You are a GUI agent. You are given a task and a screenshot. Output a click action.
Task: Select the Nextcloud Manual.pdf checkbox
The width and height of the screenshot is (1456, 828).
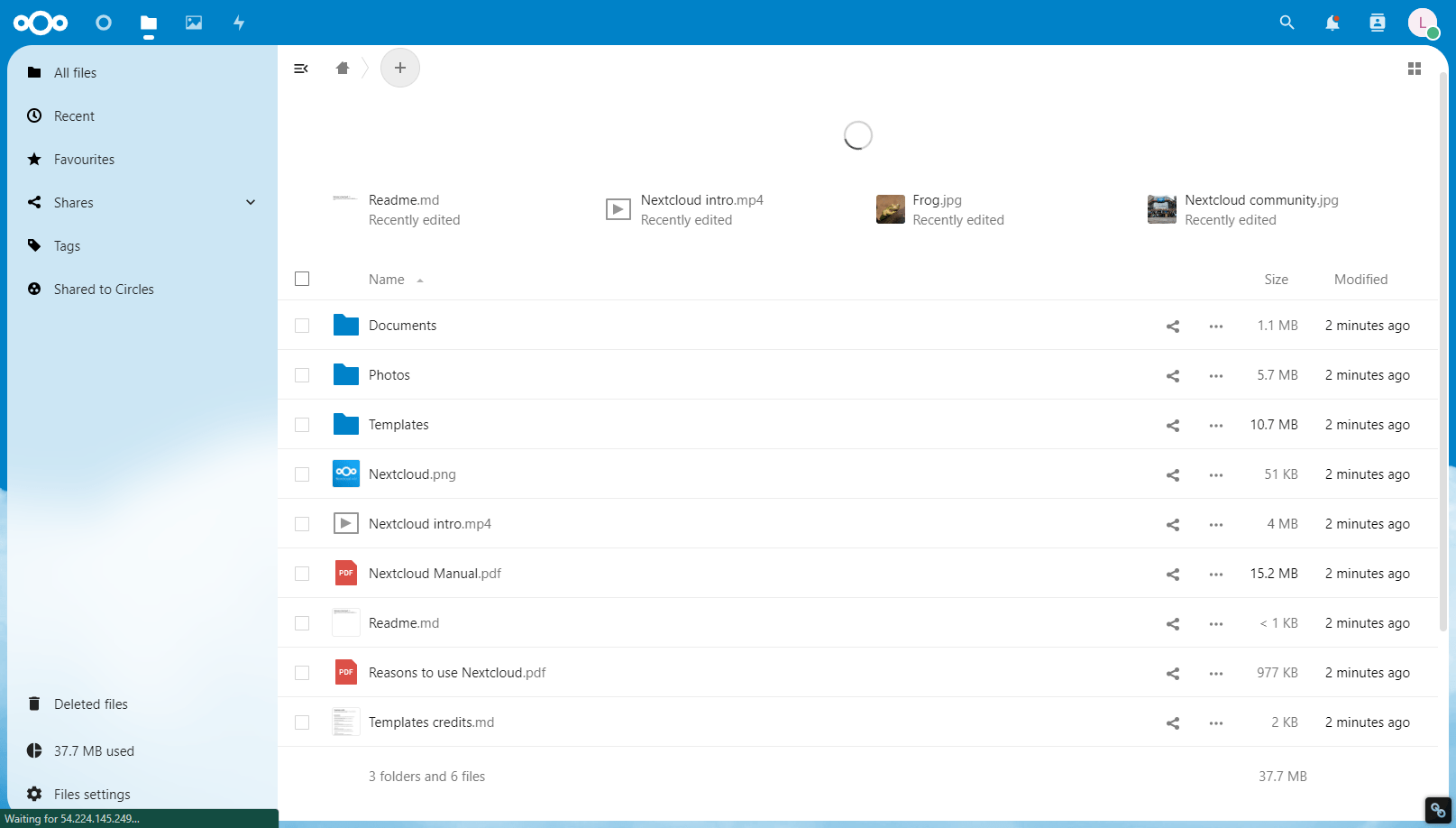[x=302, y=574]
